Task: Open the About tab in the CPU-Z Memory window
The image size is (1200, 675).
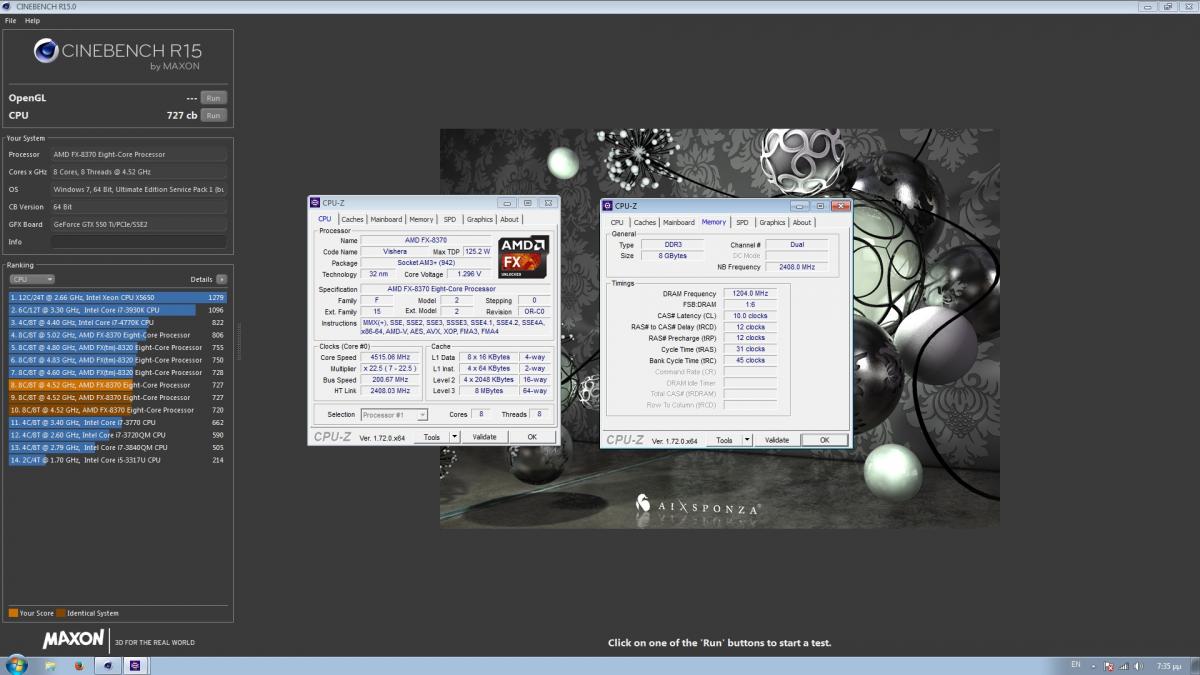Action: pyautogui.click(x=802, y=222)
